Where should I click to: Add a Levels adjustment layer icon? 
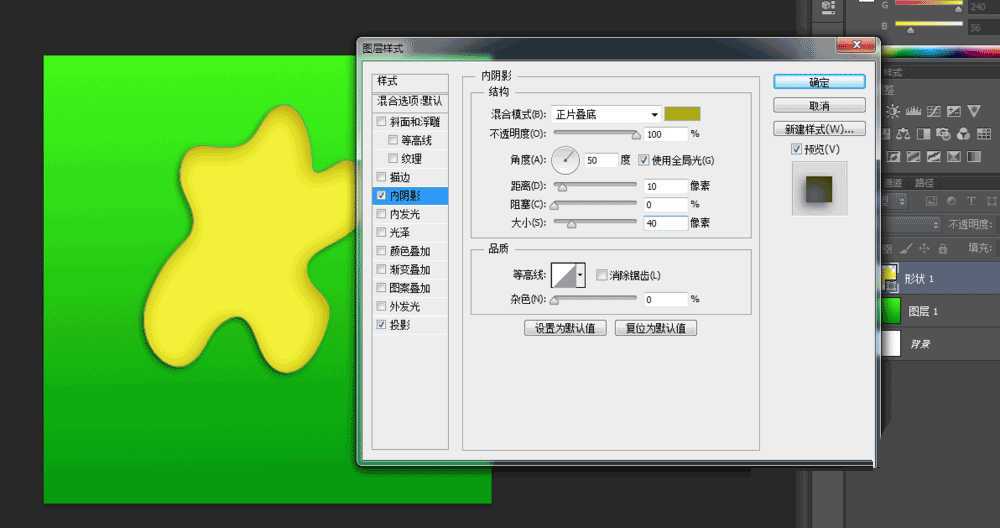click(x=913, y=111)
